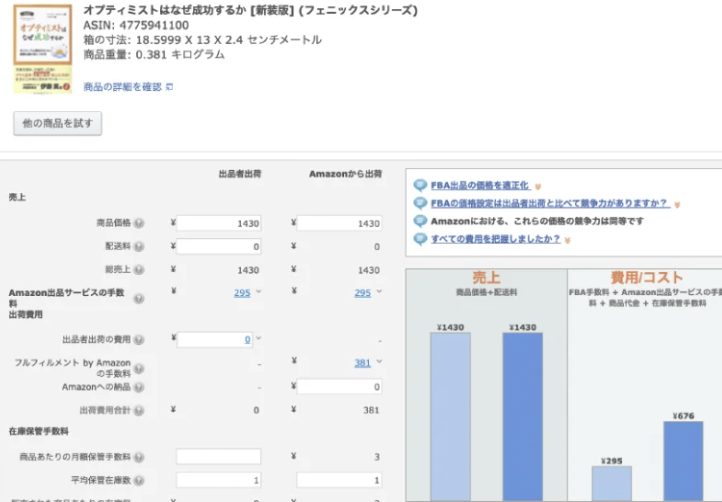Click 381 FBA fee link
The image size is (722, 502).
point(363,363)
